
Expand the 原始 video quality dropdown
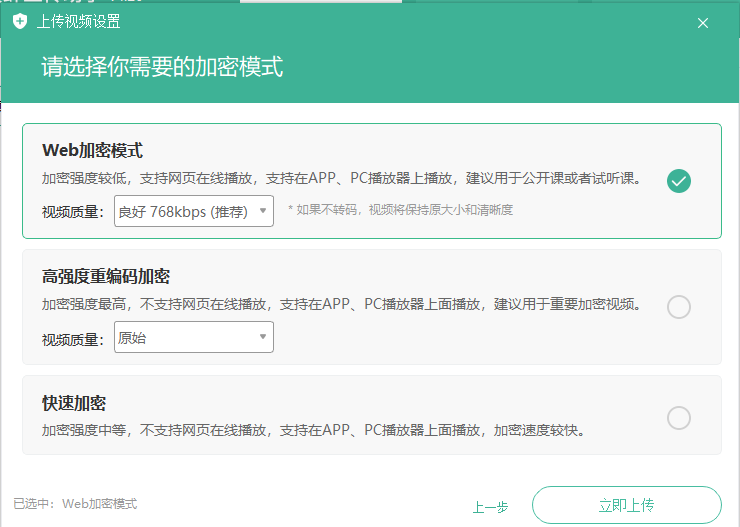point(194,338)
